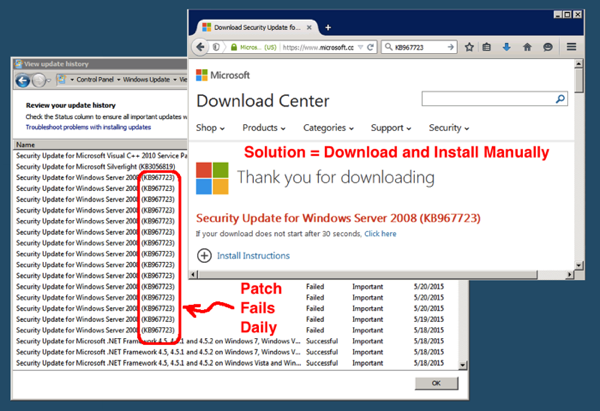Open the Categories dropdown menu
Image resolution: width=600 pixels, height=411 pixels.
tap(328, 128)
